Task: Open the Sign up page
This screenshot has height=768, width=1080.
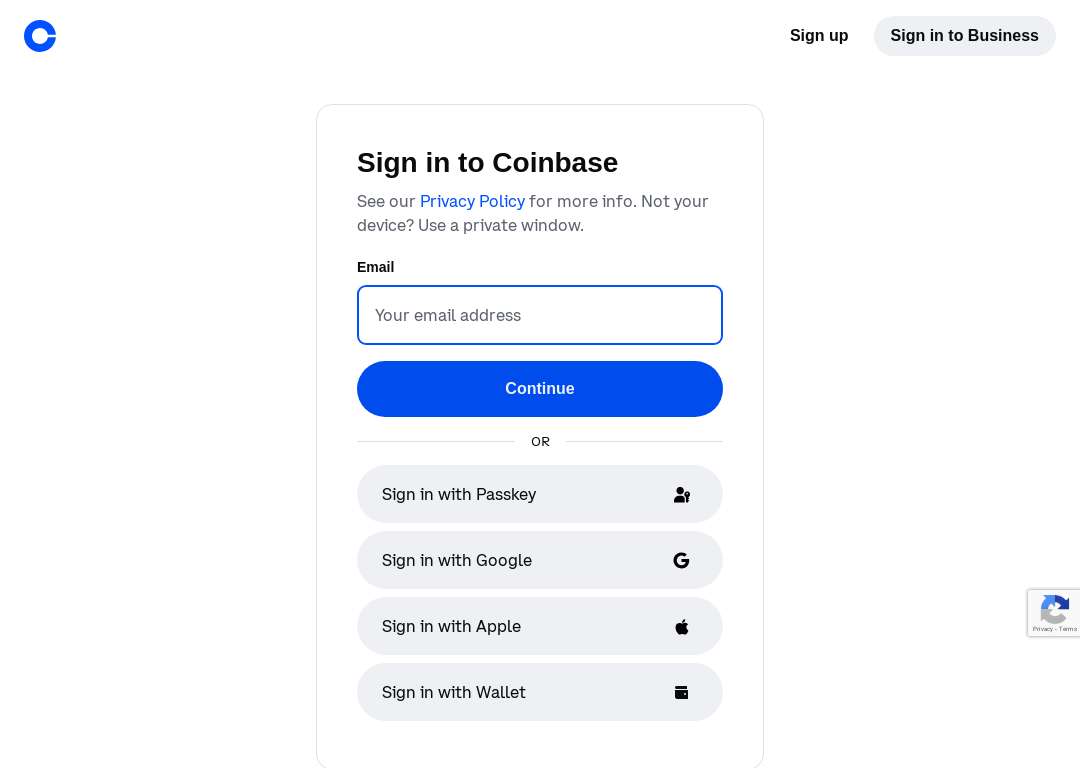Action: (x=819, y=36)
